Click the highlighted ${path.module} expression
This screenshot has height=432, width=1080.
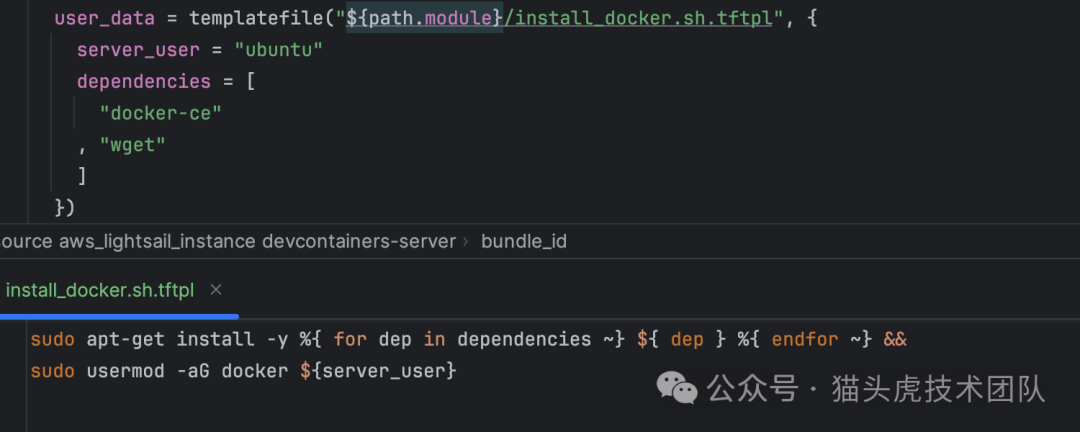coord(424,18)
